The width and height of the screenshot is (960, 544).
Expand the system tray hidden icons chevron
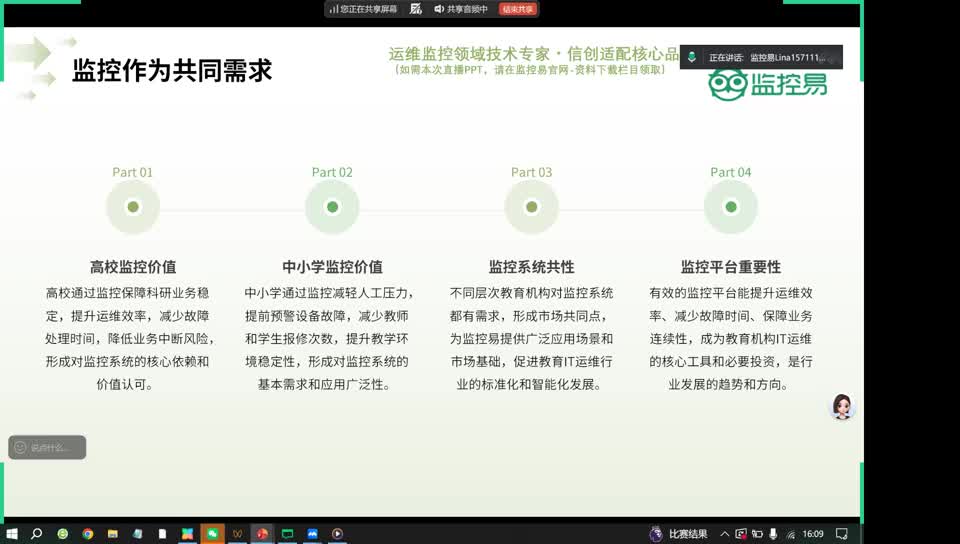click(724, 534)
